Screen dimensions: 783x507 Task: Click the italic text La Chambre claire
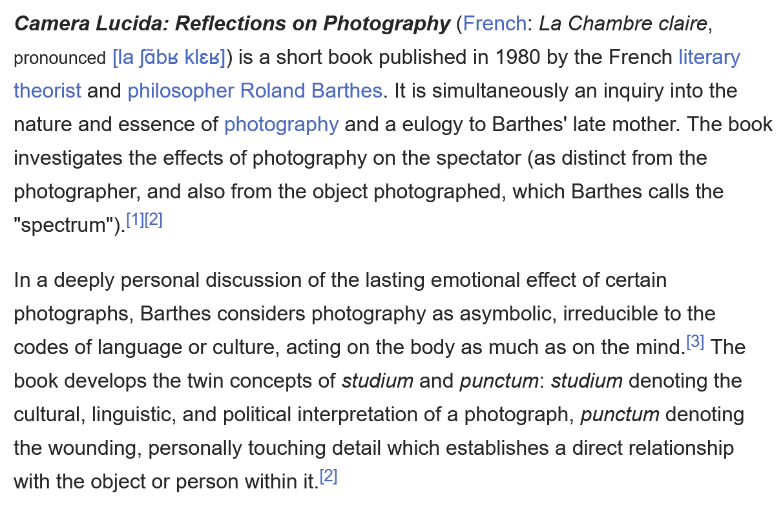coord(623,23)
